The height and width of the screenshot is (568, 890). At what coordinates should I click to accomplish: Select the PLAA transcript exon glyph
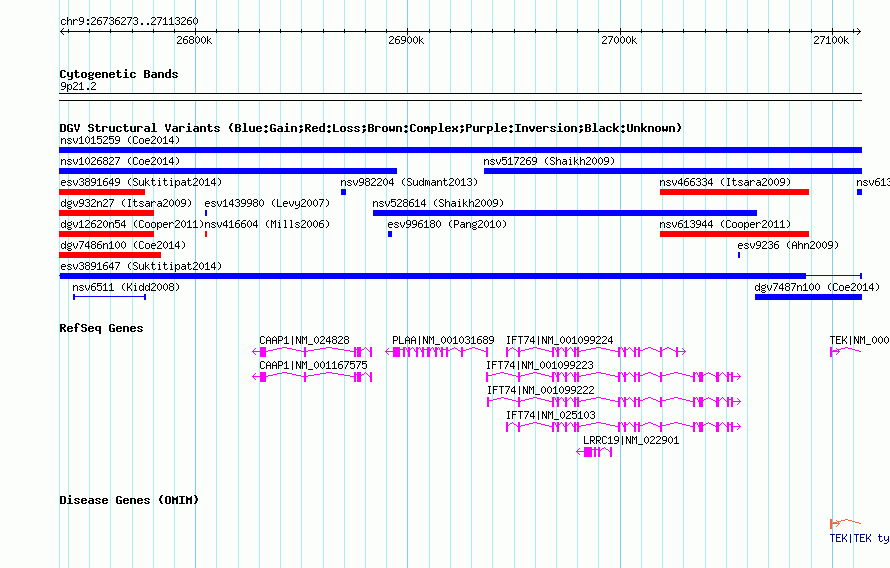tap(436, 352)
